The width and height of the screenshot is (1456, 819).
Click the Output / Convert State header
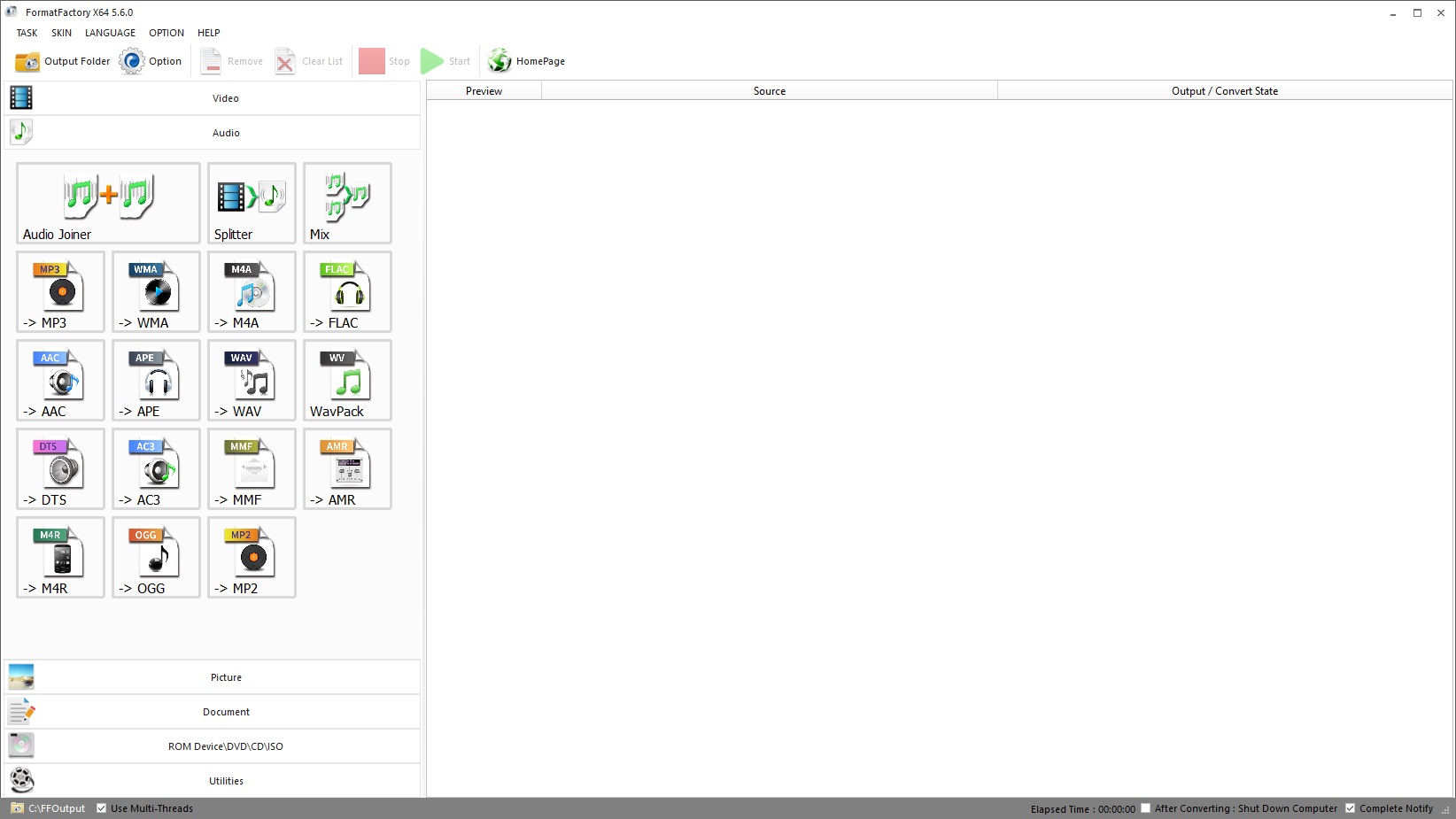coord(1225,90)
